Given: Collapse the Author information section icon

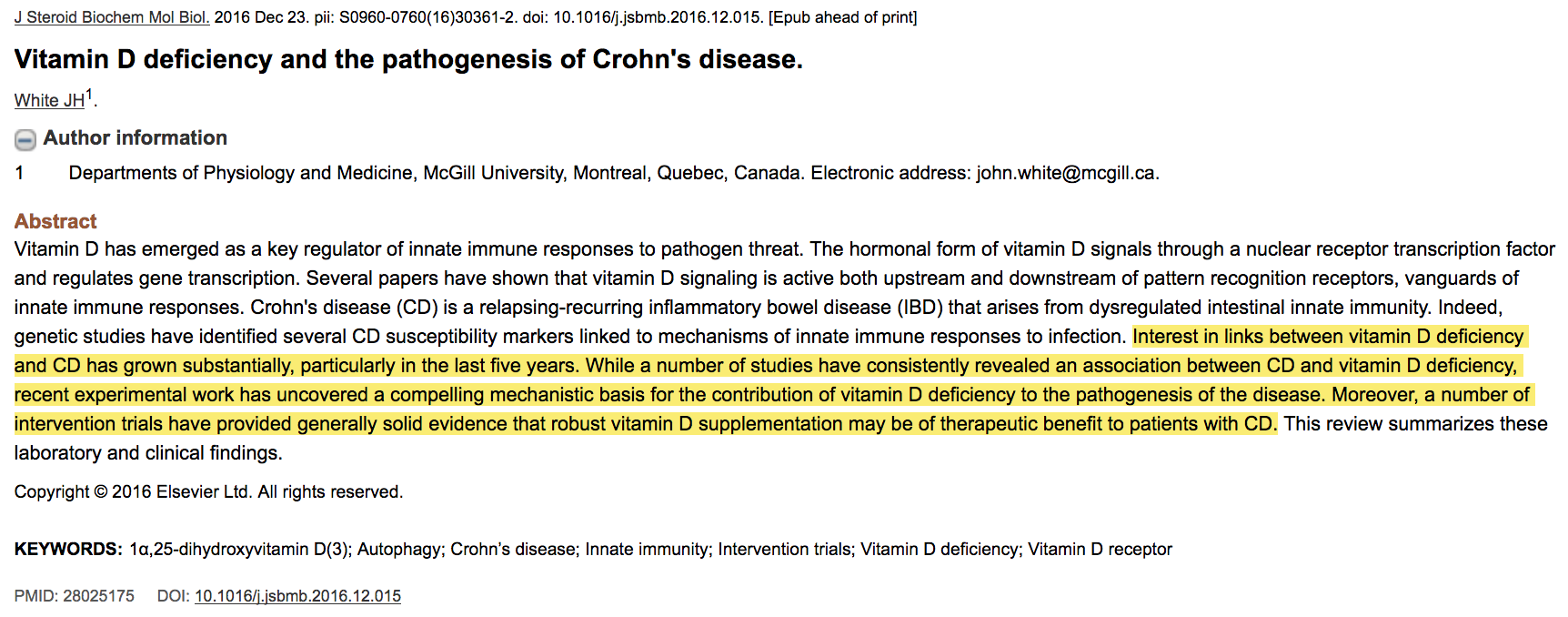Looking at the screenshot, I should (x=25, y=139).
